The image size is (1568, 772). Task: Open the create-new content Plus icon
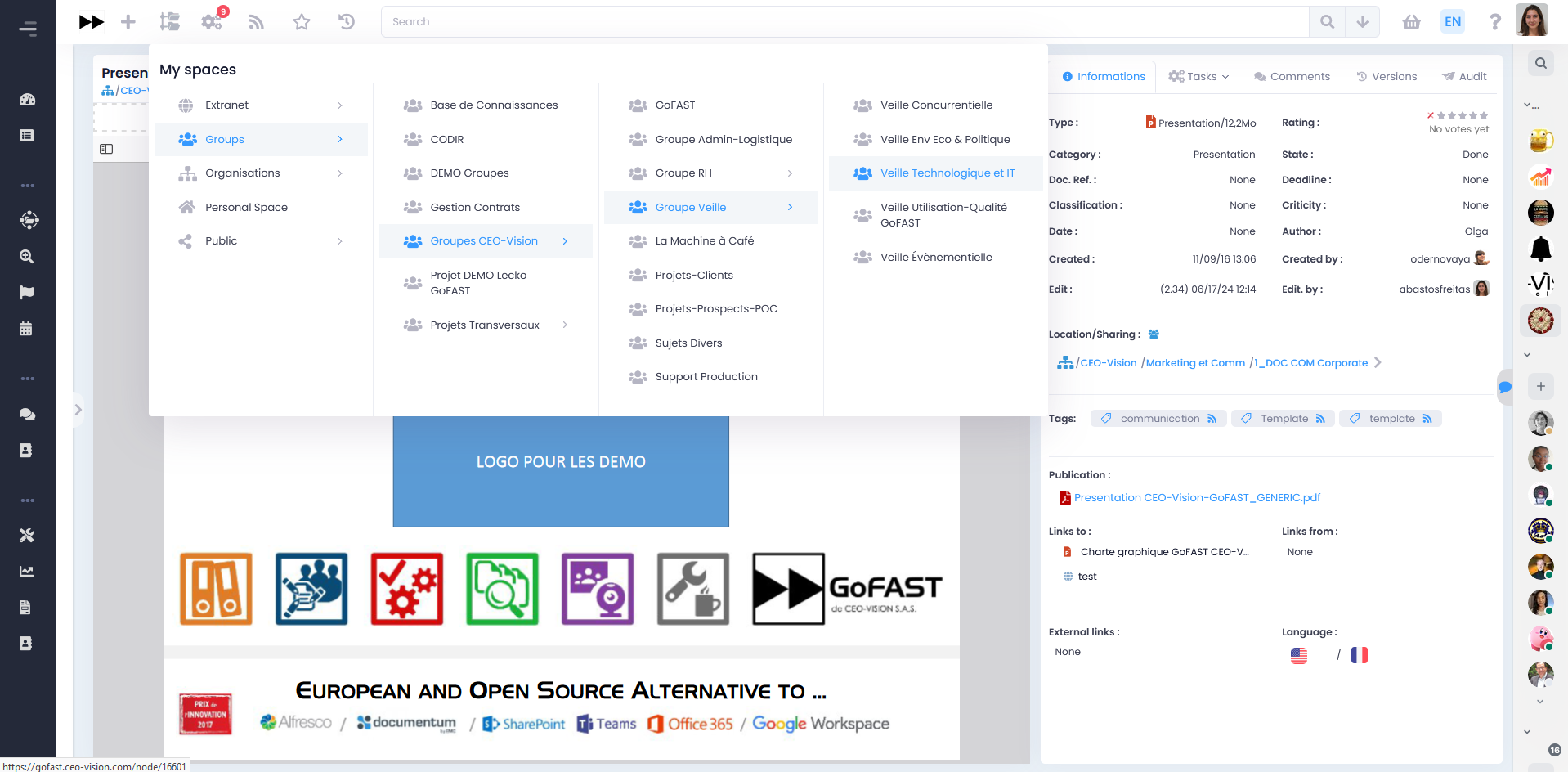tap(128, 21)
